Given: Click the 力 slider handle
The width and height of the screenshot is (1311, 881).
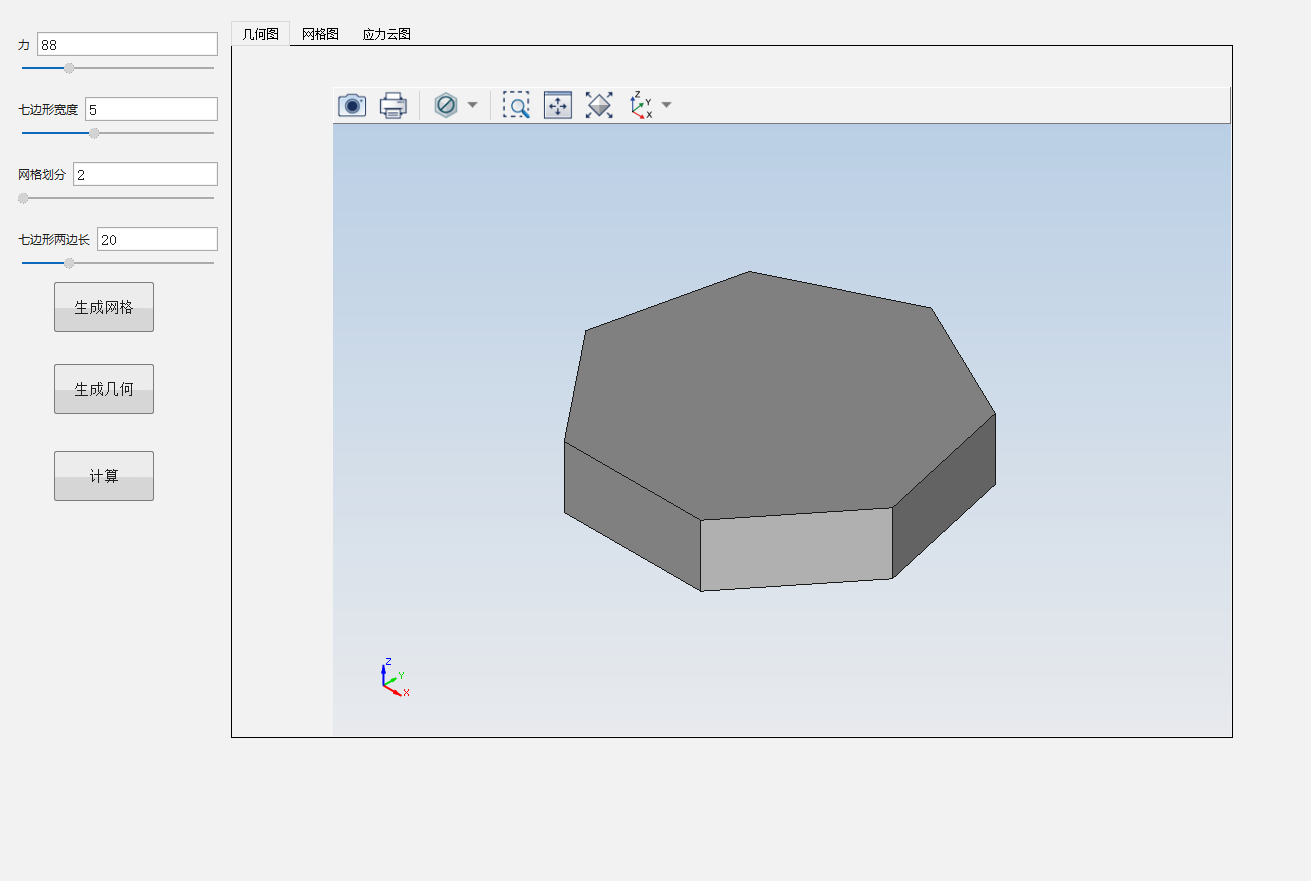Looking at the screenshot, I should click(69, 68).
